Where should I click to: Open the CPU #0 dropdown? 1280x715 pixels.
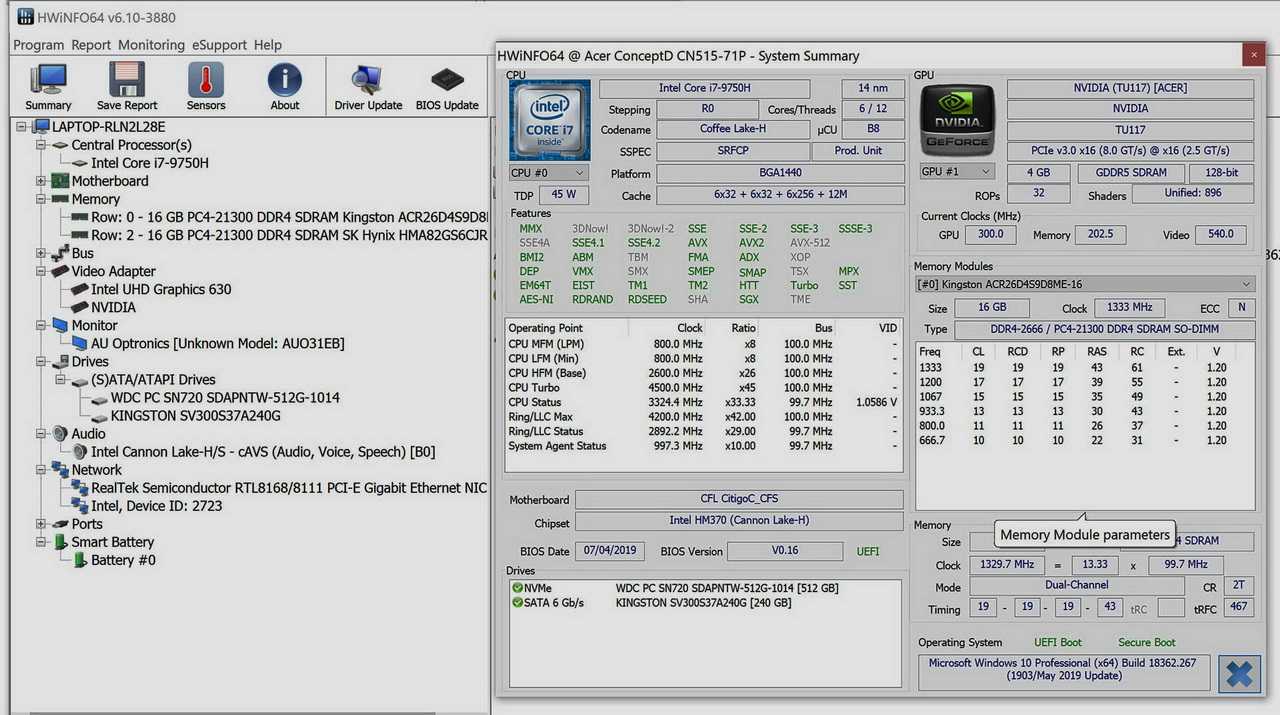547,173
